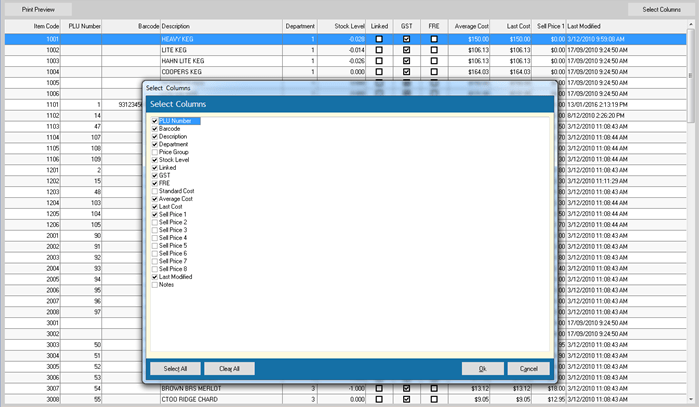The width and height of the screenshot is (699, 407).
Task: Untick the Barcode column checkbox
Action: pyautogui.click(x=154, y=129)
